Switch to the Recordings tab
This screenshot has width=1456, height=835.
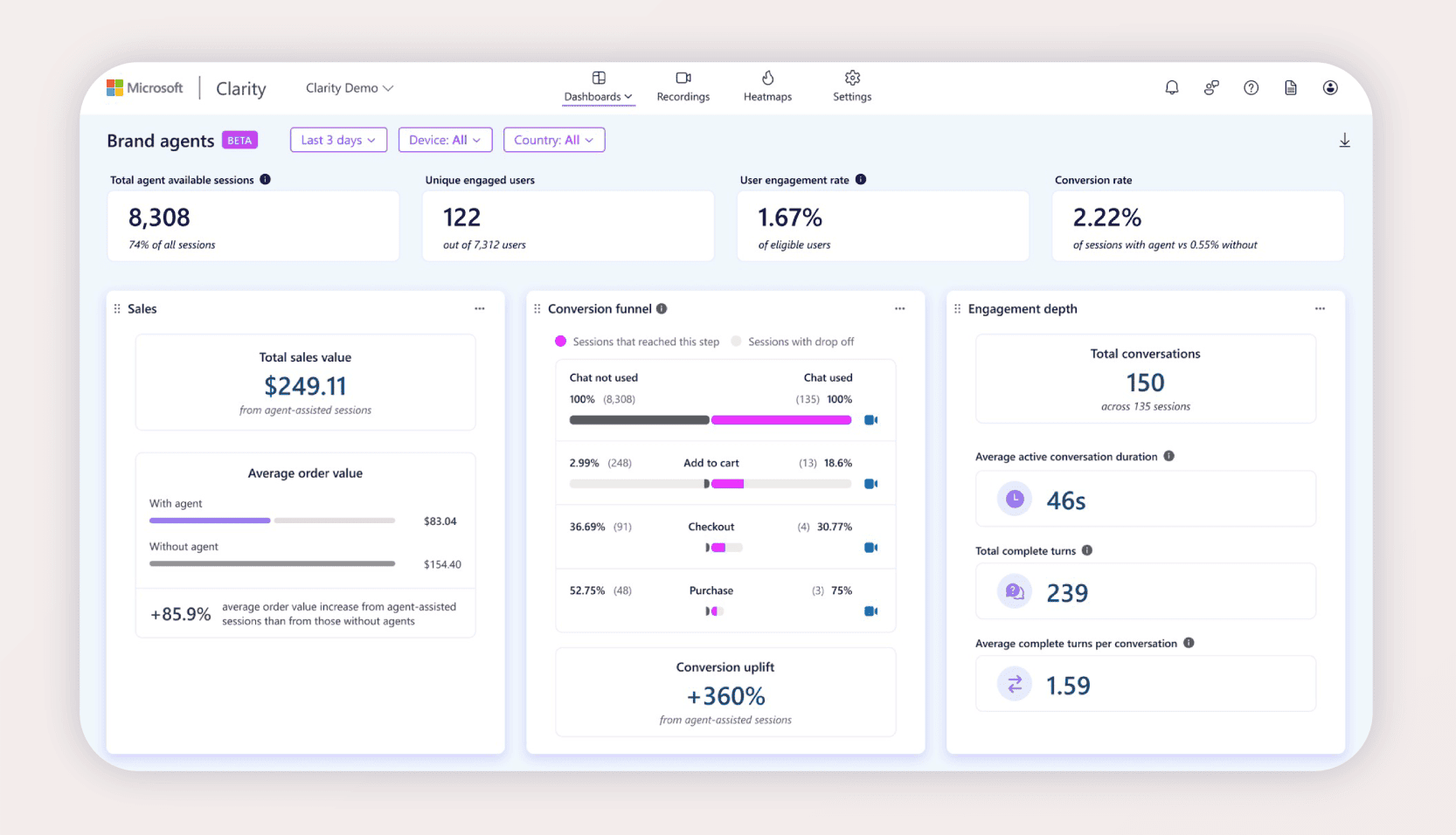click(x=683, y=86)
